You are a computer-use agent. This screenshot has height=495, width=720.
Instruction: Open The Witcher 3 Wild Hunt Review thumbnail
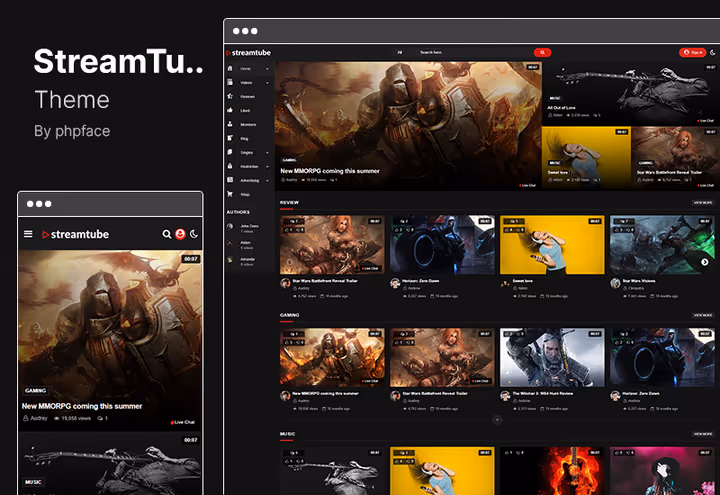pos(552,357)
